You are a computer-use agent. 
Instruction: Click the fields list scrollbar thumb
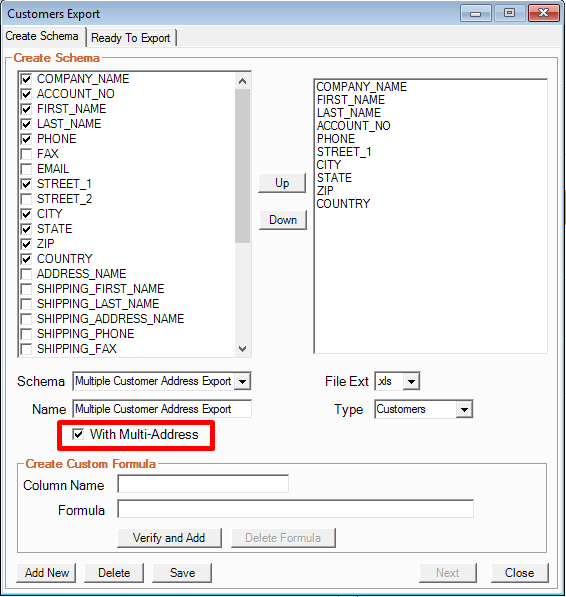click(x=242, y=166)
